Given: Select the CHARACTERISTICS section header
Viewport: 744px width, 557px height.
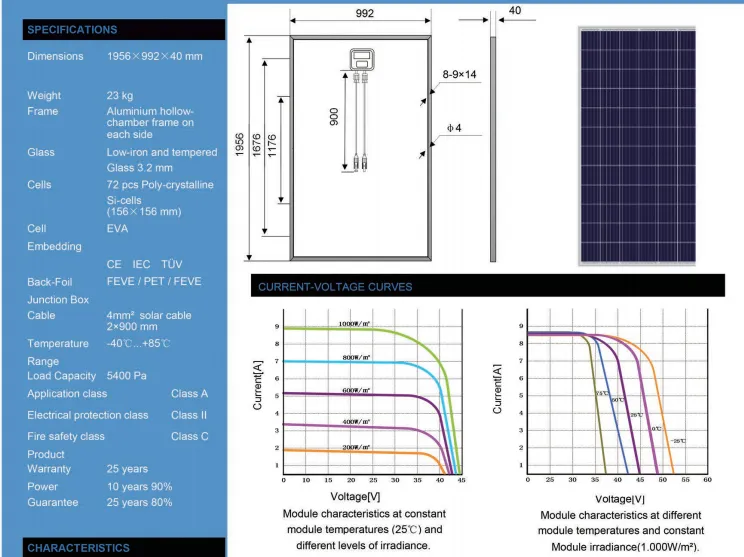Looking at the screenshot, I should click(78, 548).
